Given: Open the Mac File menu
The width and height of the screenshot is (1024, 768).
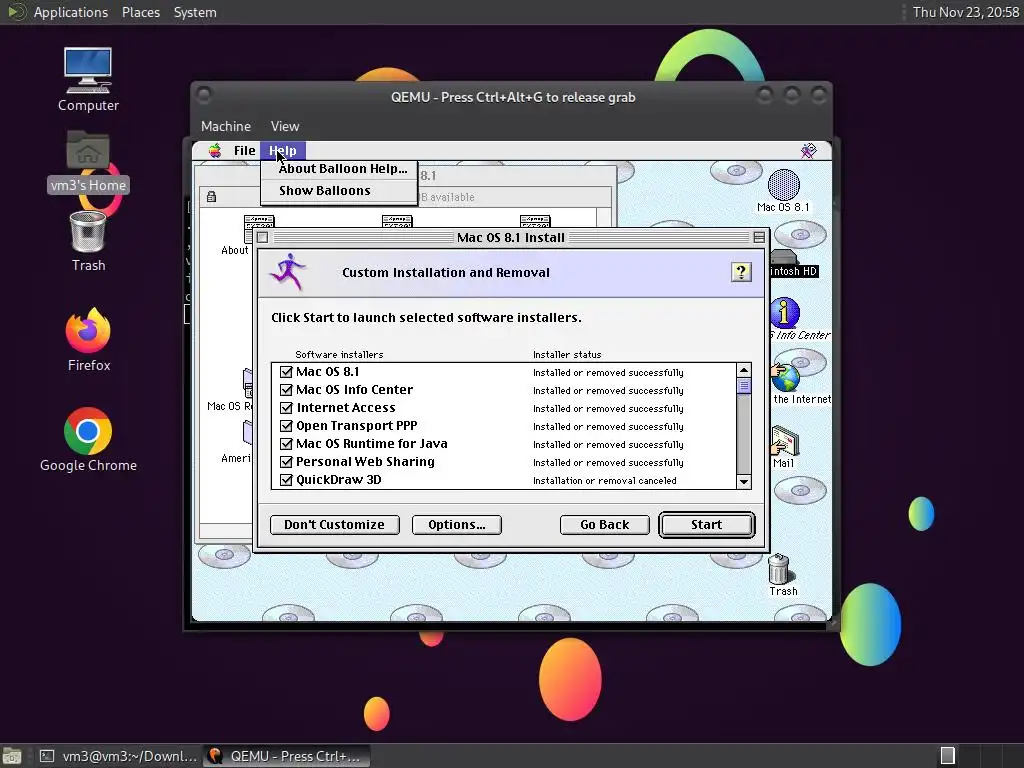Looking at the screenshot, I should click(x=244, y=151).
